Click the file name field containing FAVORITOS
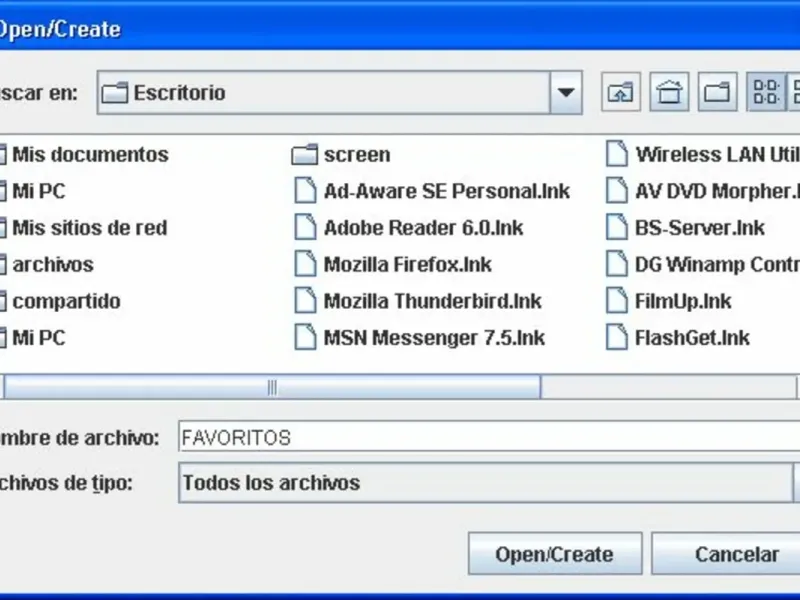Screen dimensions: 800x600 click(x=489, y=437)
